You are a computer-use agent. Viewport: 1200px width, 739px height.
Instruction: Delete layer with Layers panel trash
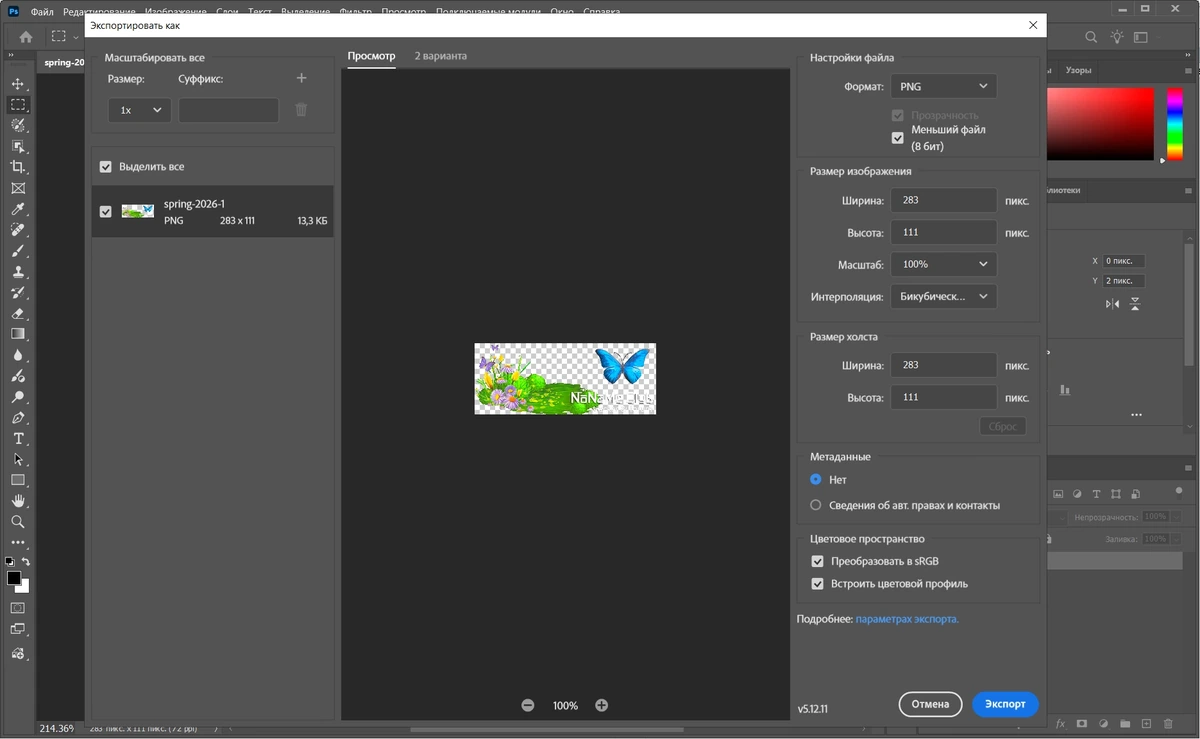coord(1169,723)
